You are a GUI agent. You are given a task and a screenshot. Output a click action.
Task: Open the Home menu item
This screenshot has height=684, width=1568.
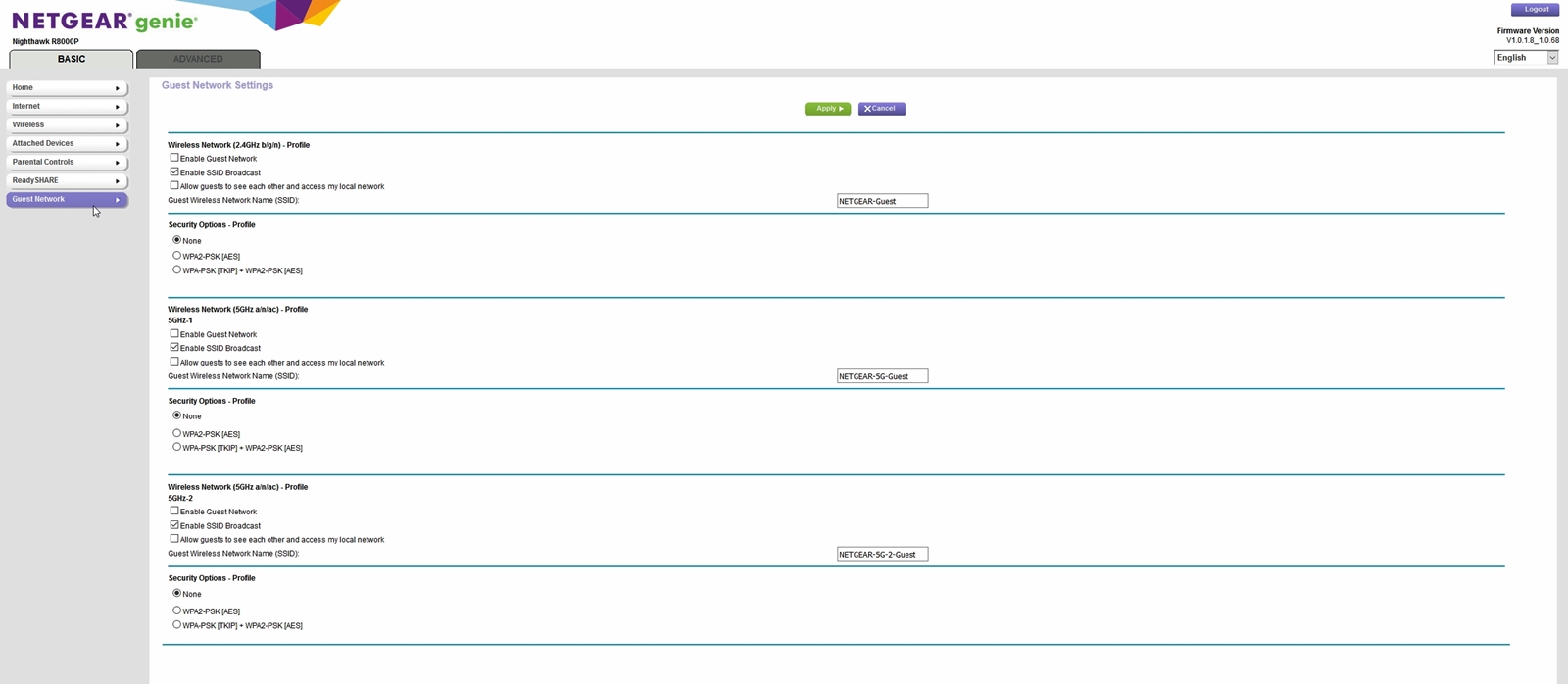pos(66,88)
